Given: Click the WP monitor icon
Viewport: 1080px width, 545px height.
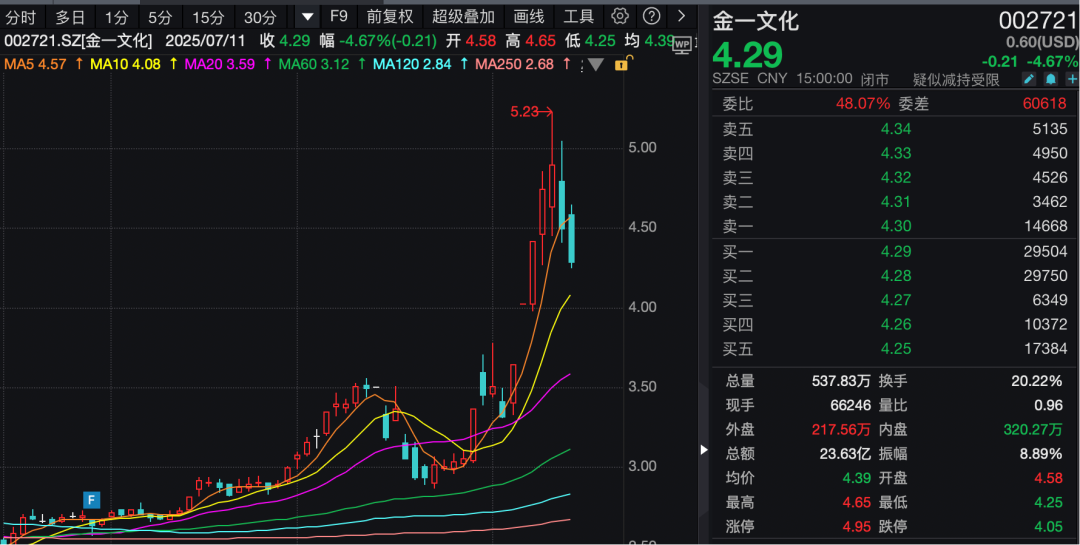Looking at the screenshot, I should [682, 43].
